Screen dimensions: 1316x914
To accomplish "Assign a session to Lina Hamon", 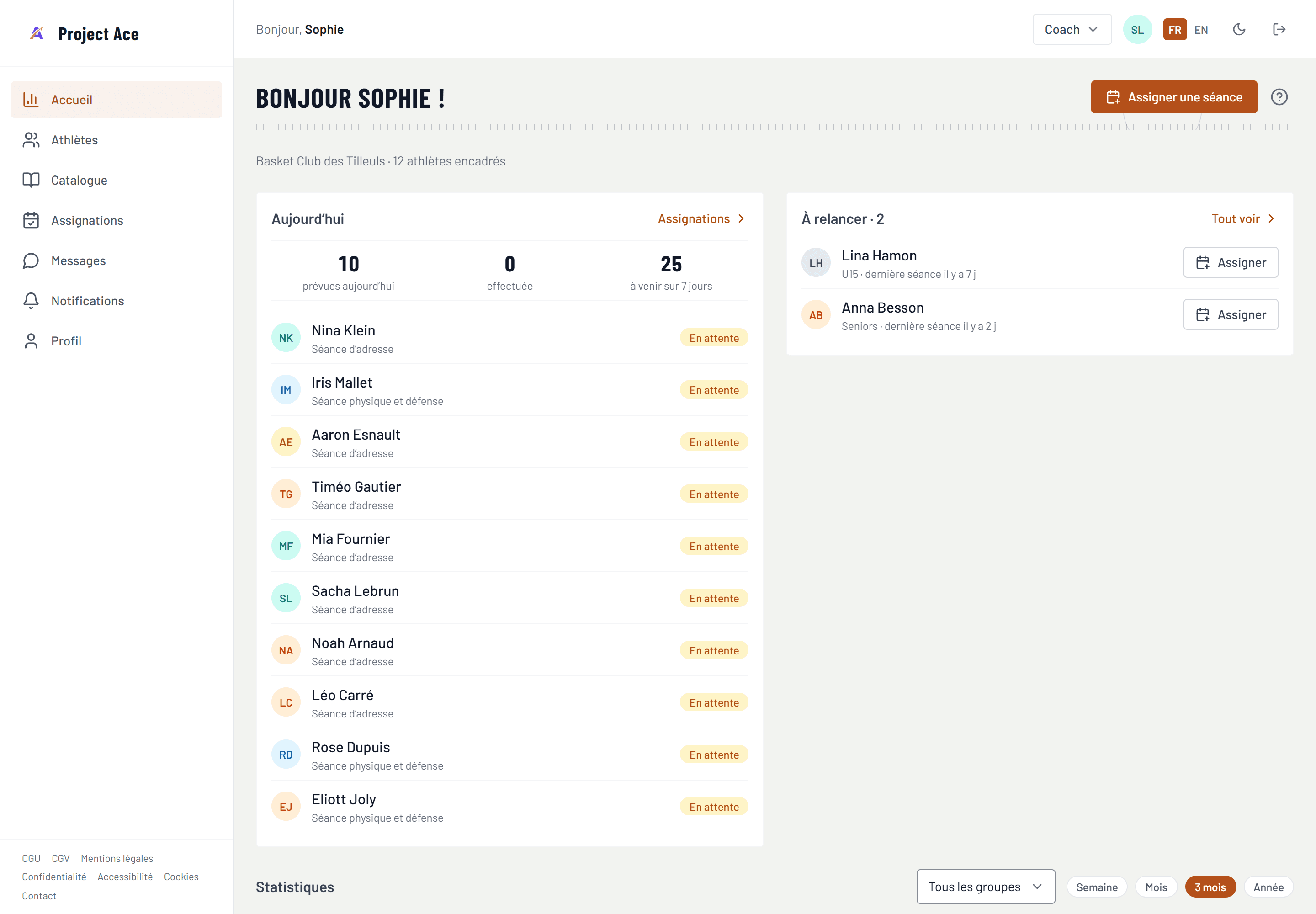I will click(1230, 262).
